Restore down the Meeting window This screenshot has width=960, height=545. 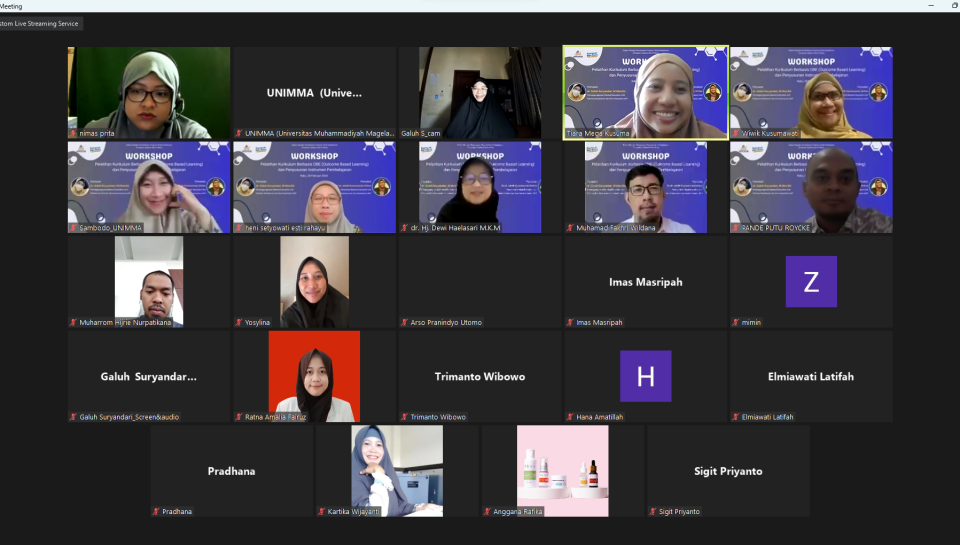[x=955, y=6]
